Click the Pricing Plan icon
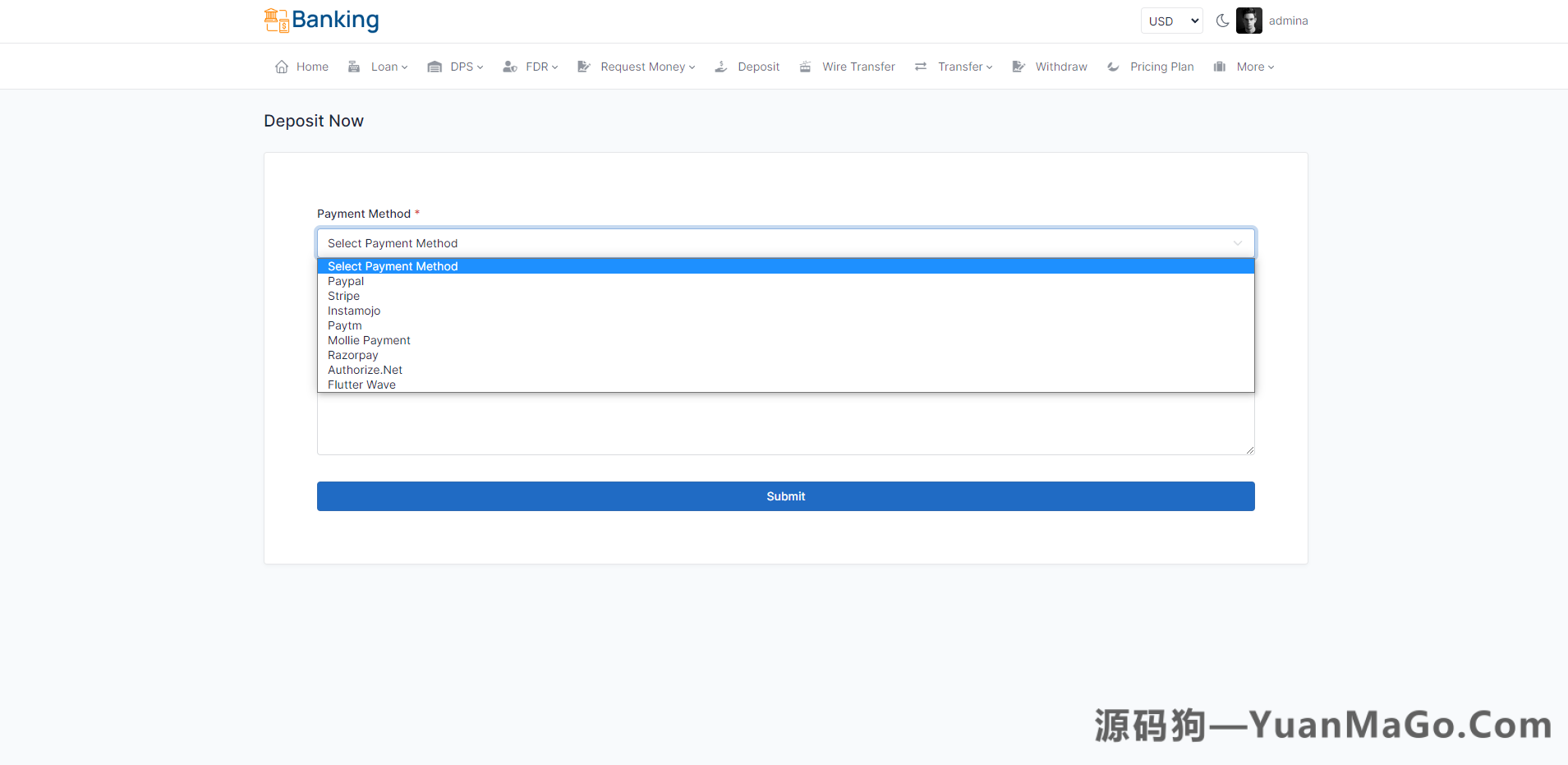Viewport: 1568px width, 765px height. (1113, 67)
